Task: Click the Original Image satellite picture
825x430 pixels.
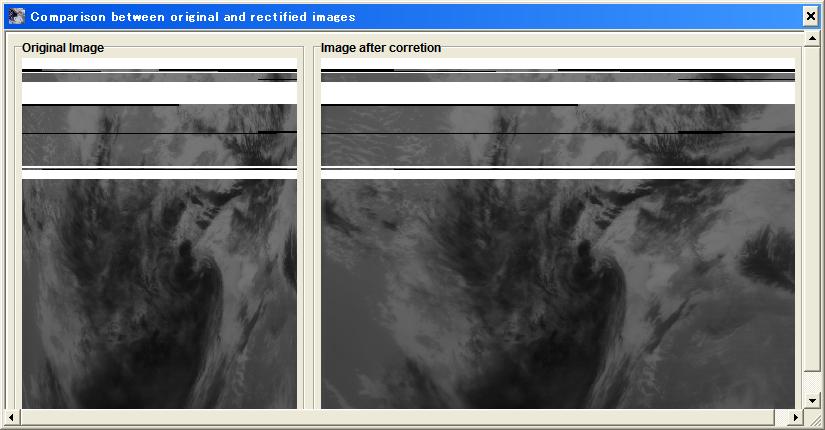Action: (x=159, y=233)
